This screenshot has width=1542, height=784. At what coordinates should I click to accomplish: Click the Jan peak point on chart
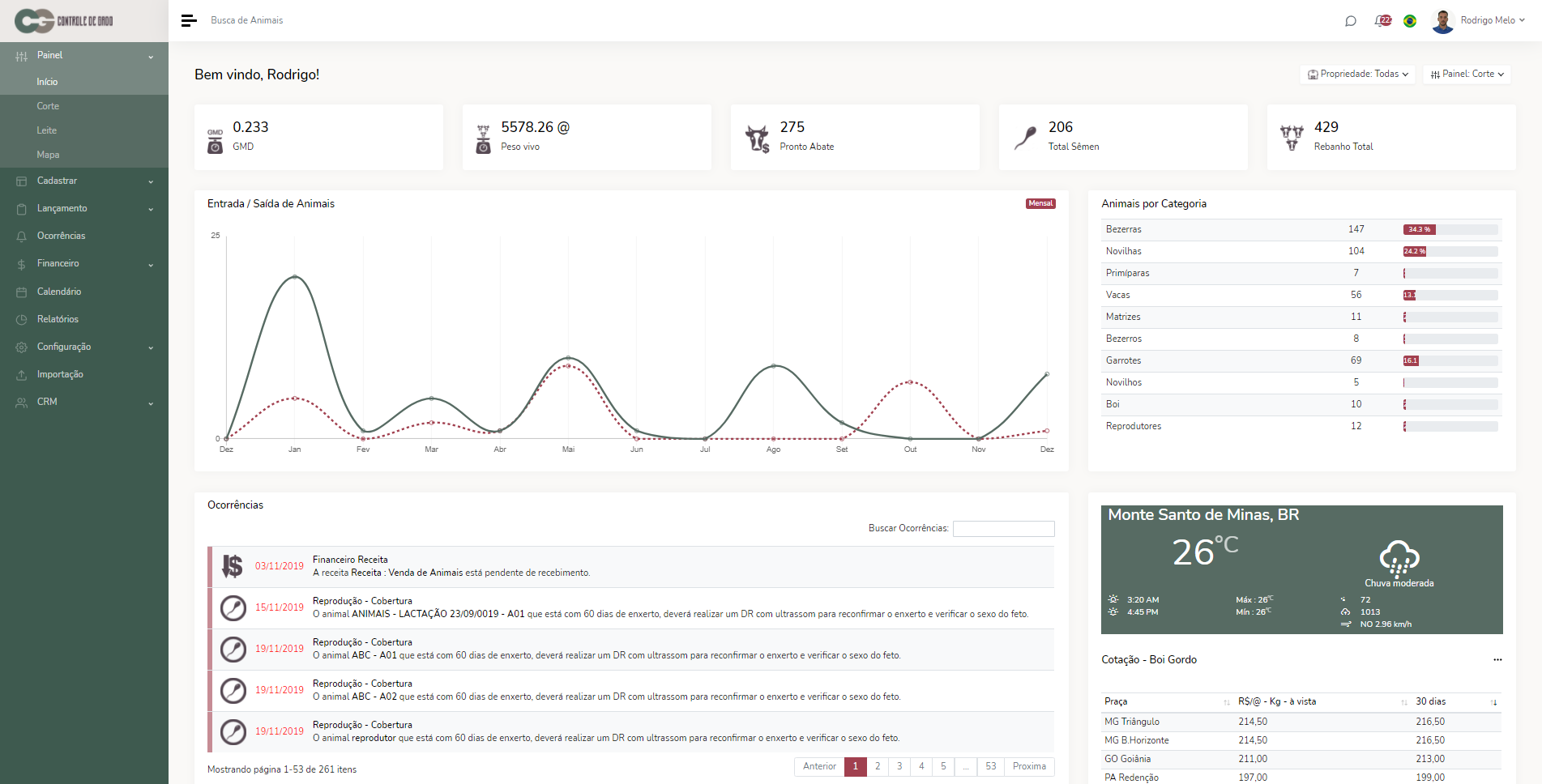(x=295, y=277)
